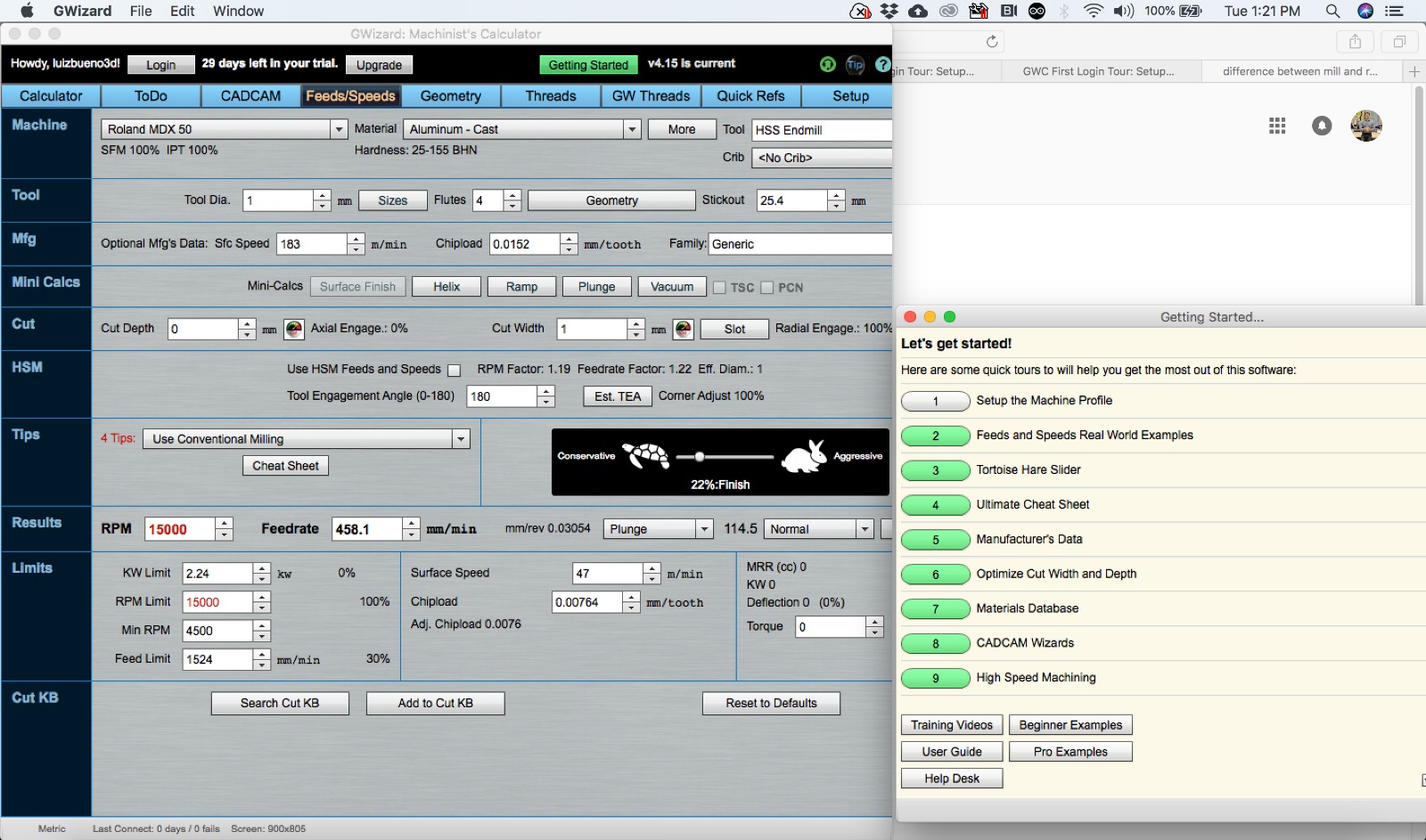Open Spotlight search magnifier

pos(1332,11)
